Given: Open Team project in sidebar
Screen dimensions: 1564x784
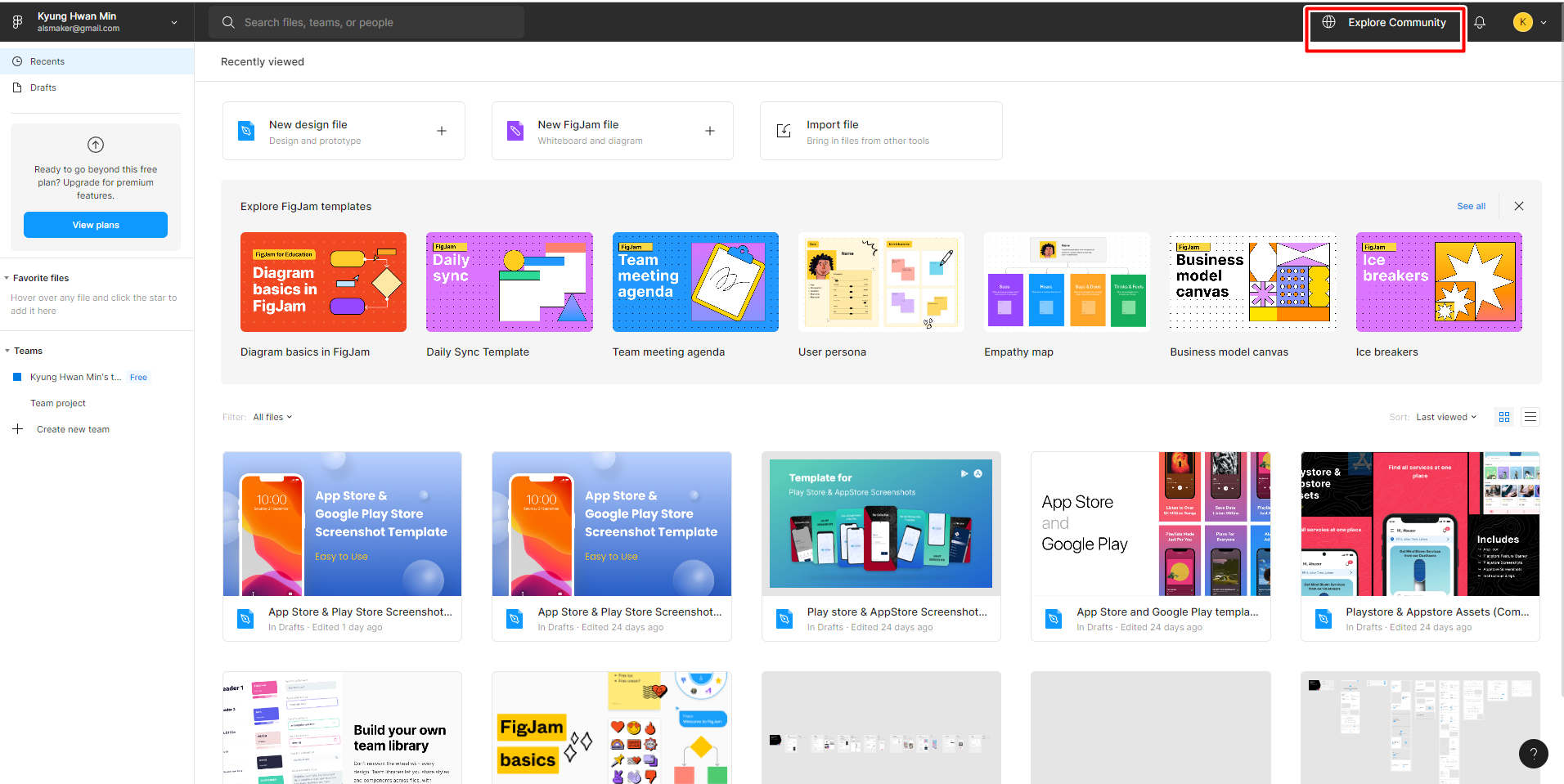Looking at the screenshot, I should click(x=58, y=403).
